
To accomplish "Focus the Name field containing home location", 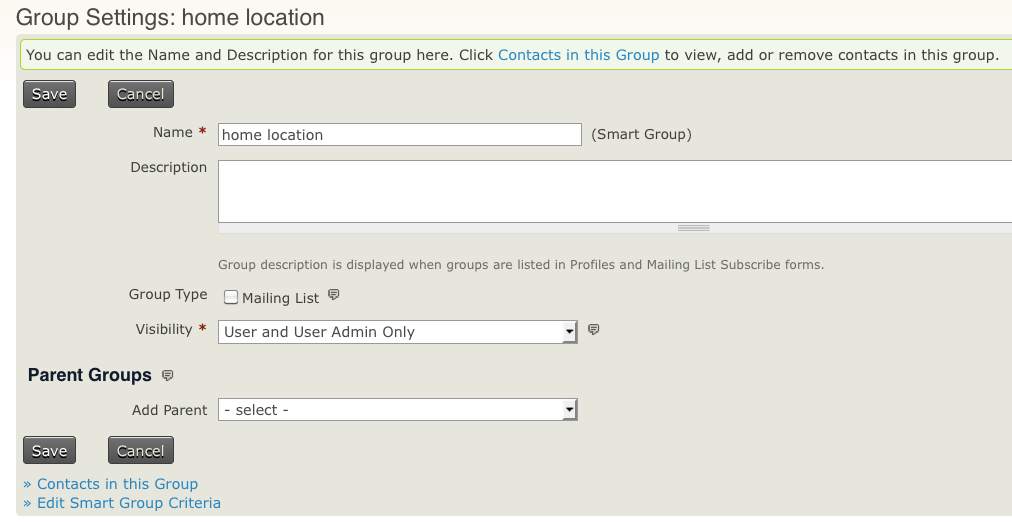I will [x=399, y=135].
